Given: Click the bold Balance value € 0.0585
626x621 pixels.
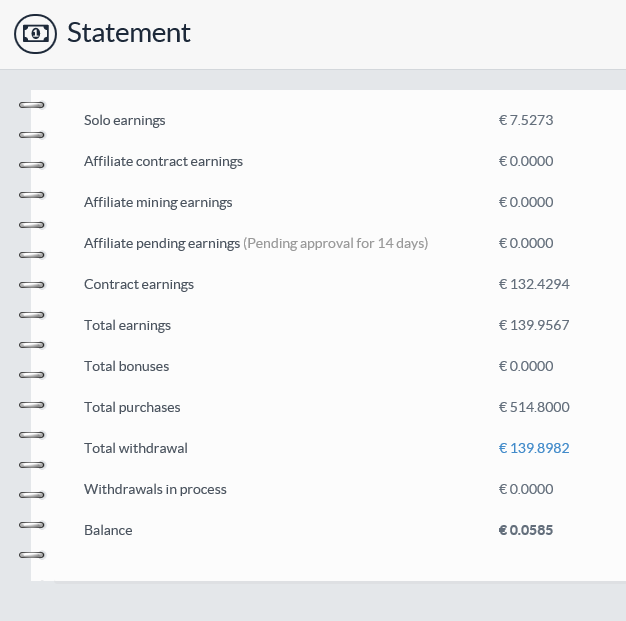Looking at the screenshot, I should coord(526,530).
